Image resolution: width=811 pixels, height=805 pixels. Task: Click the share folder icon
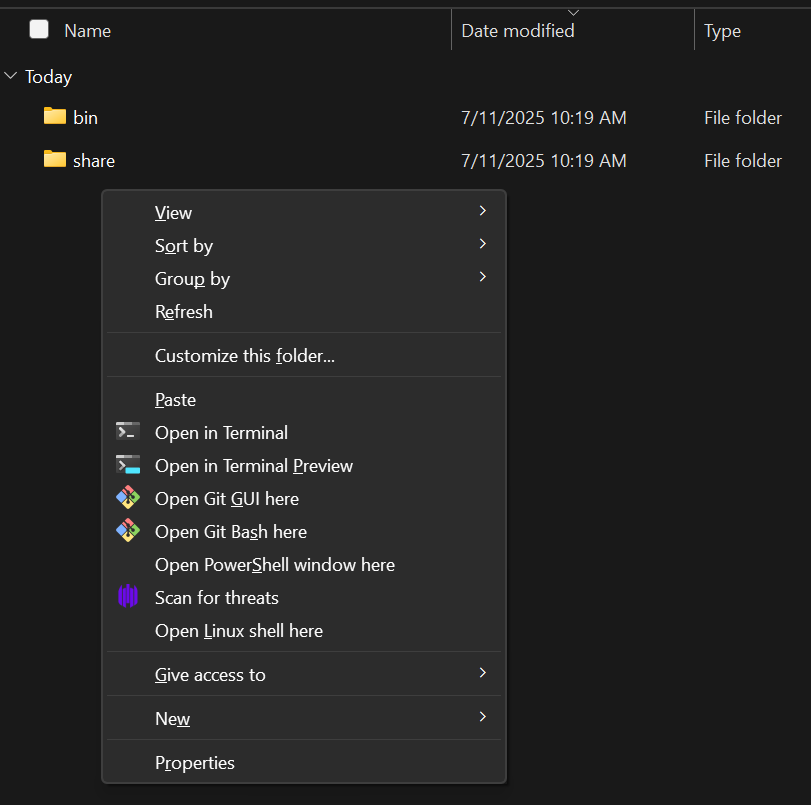[x=54, y=160]
